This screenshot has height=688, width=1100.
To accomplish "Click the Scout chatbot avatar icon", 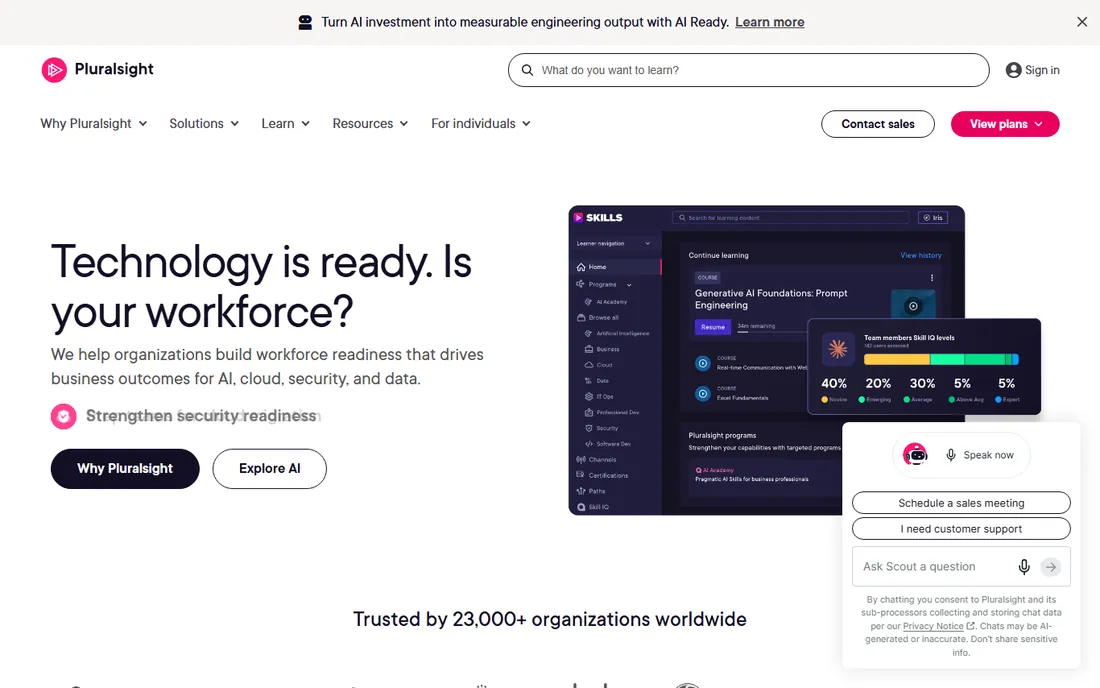I will click(915, 454).
